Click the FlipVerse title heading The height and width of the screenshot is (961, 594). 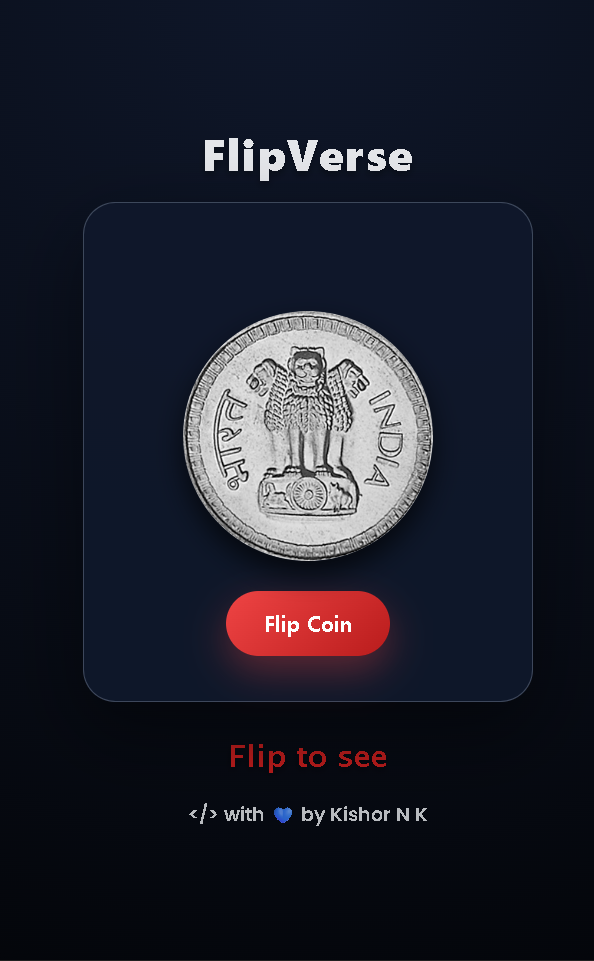click(308, 157)
